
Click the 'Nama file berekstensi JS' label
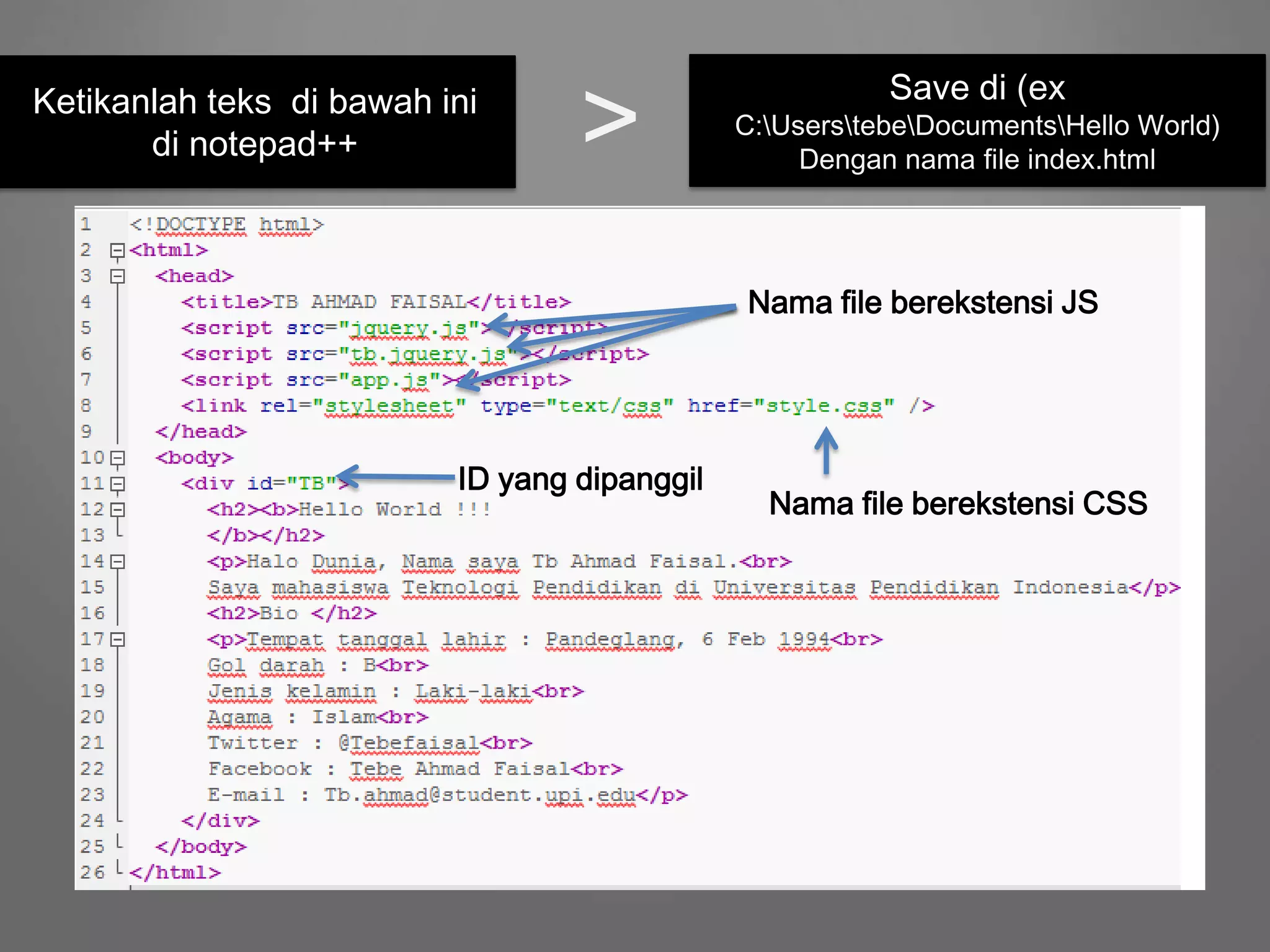(923, 302)
